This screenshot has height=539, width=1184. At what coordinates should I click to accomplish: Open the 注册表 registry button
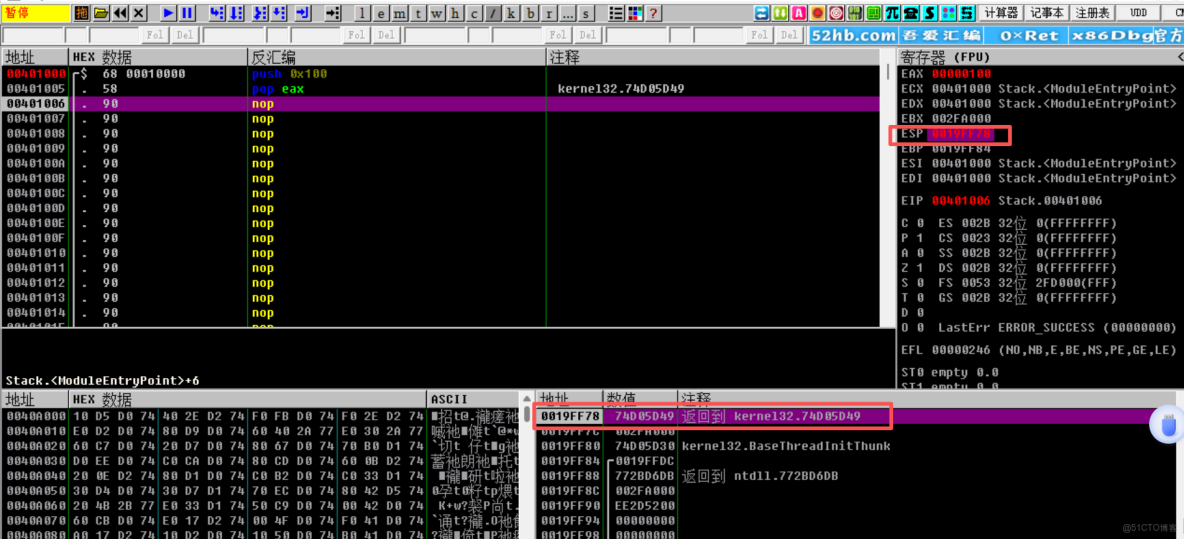1093,13
